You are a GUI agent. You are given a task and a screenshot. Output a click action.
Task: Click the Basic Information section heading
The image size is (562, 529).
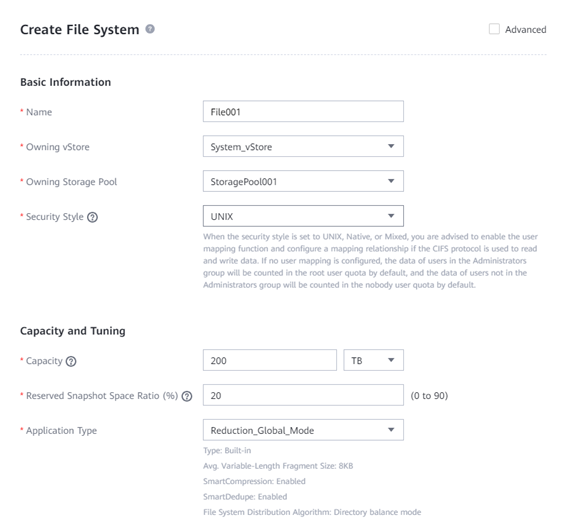(x=66, y=82)
